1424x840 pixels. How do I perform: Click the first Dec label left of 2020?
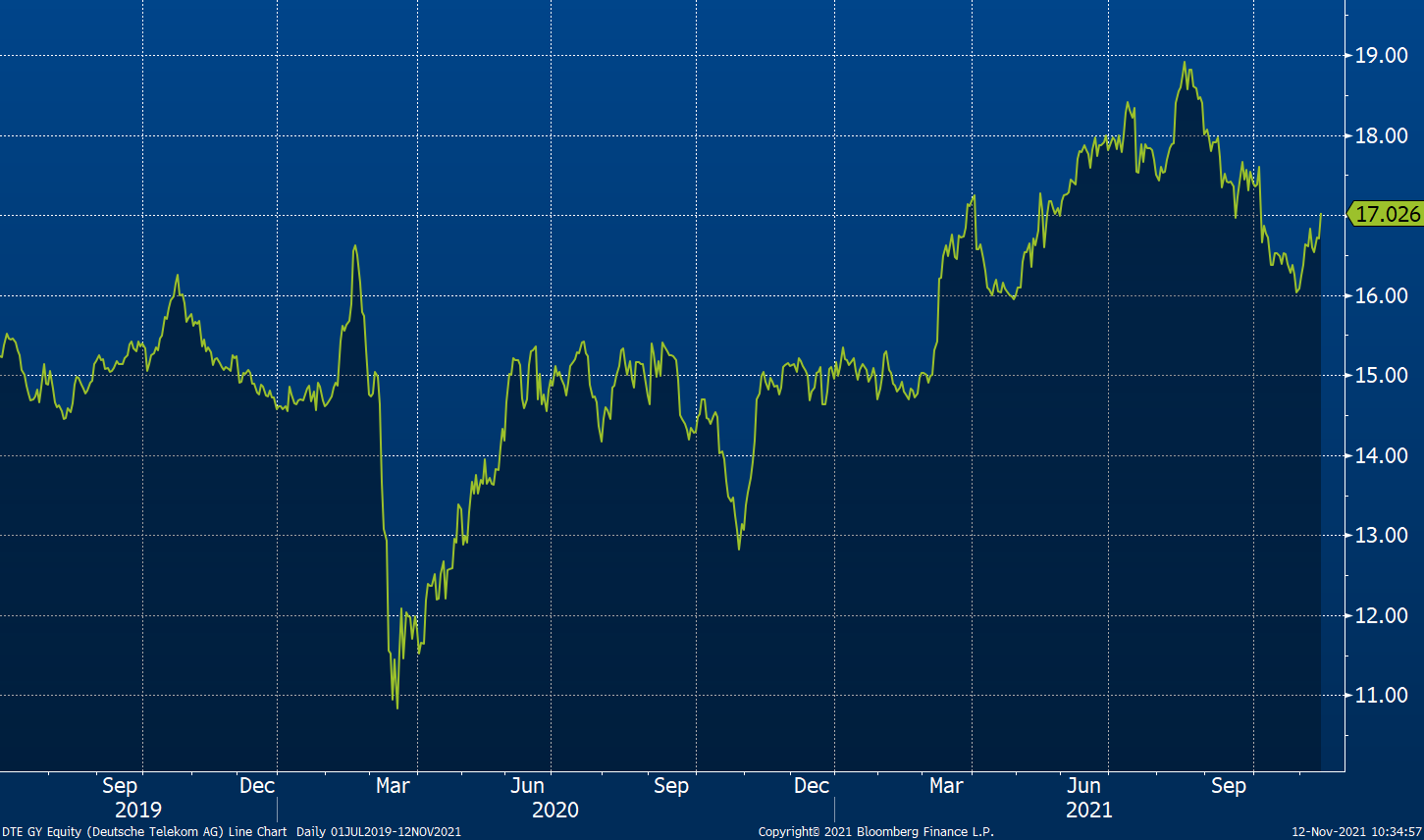click(257, 786)
